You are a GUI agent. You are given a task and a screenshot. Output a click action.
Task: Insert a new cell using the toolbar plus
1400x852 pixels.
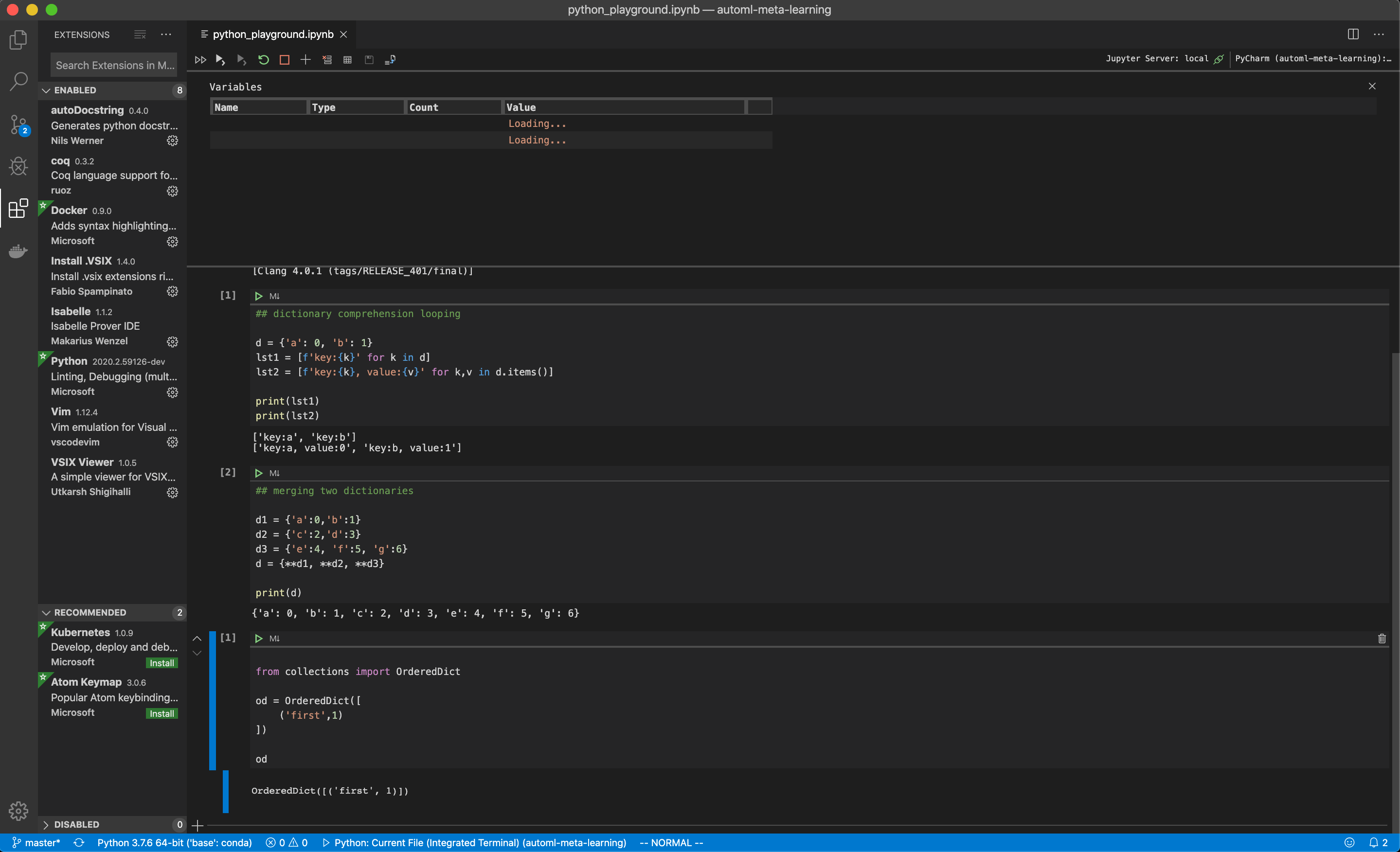tap(305, 60)
